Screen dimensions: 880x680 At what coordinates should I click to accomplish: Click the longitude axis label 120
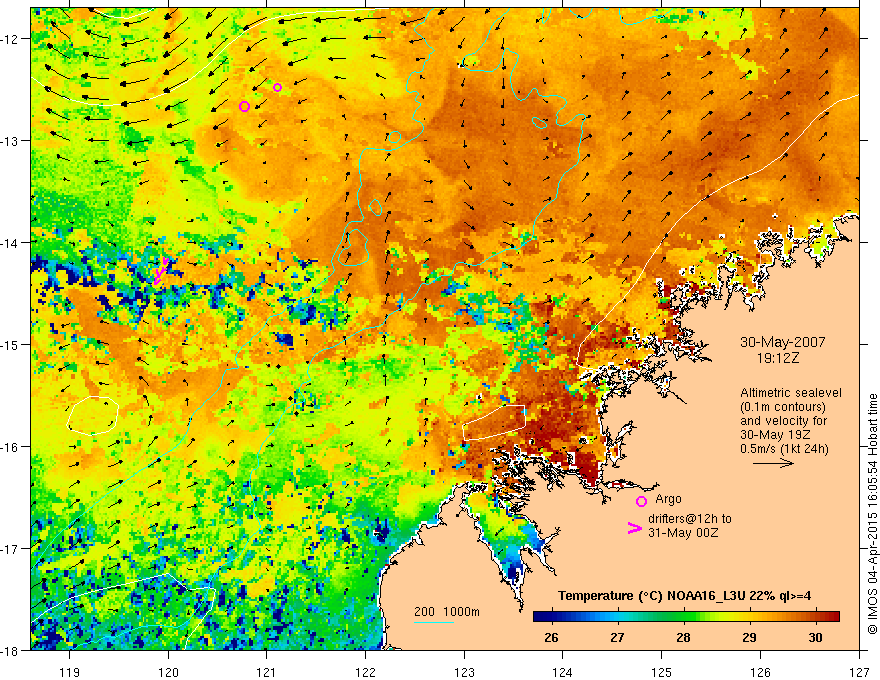click(168, 672)
